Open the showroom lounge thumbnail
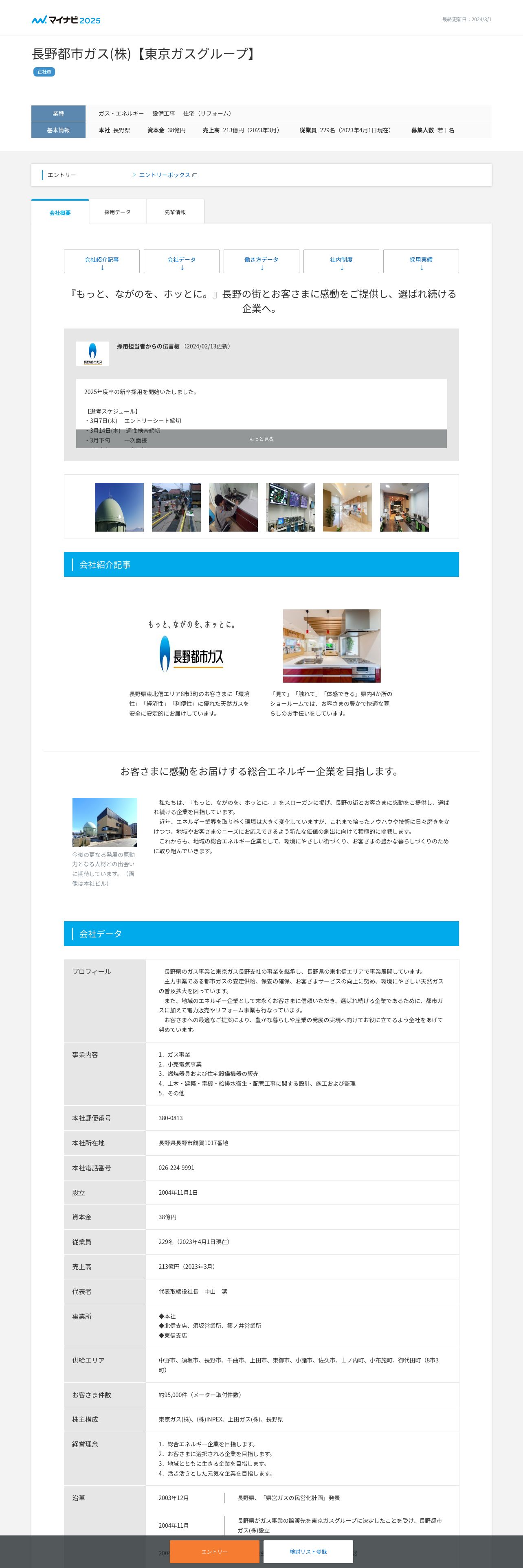Image resolution: width=523 pixels, height=1568 pixels. [x=404, y=507]
